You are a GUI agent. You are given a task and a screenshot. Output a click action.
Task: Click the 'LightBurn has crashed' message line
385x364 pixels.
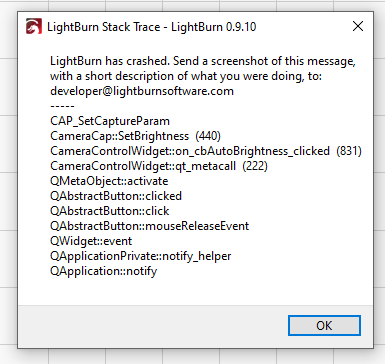[203, 61]
